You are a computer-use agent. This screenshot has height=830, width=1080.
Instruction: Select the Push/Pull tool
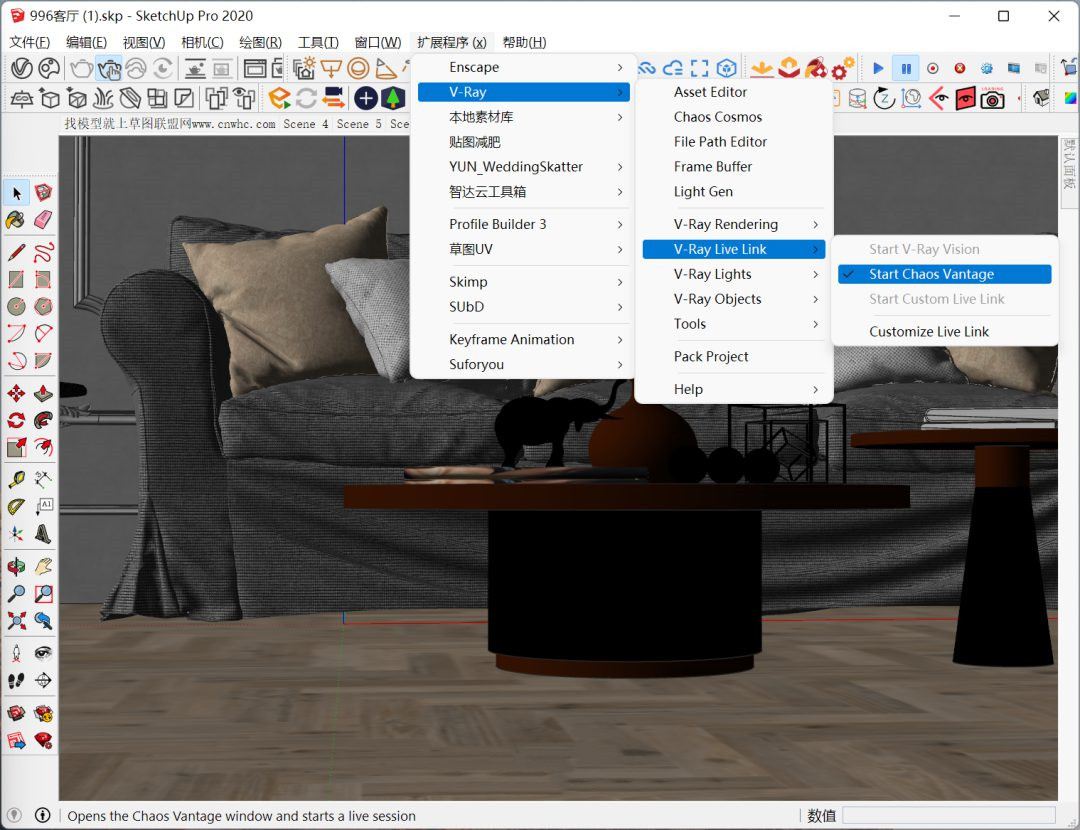coord(43,393)
